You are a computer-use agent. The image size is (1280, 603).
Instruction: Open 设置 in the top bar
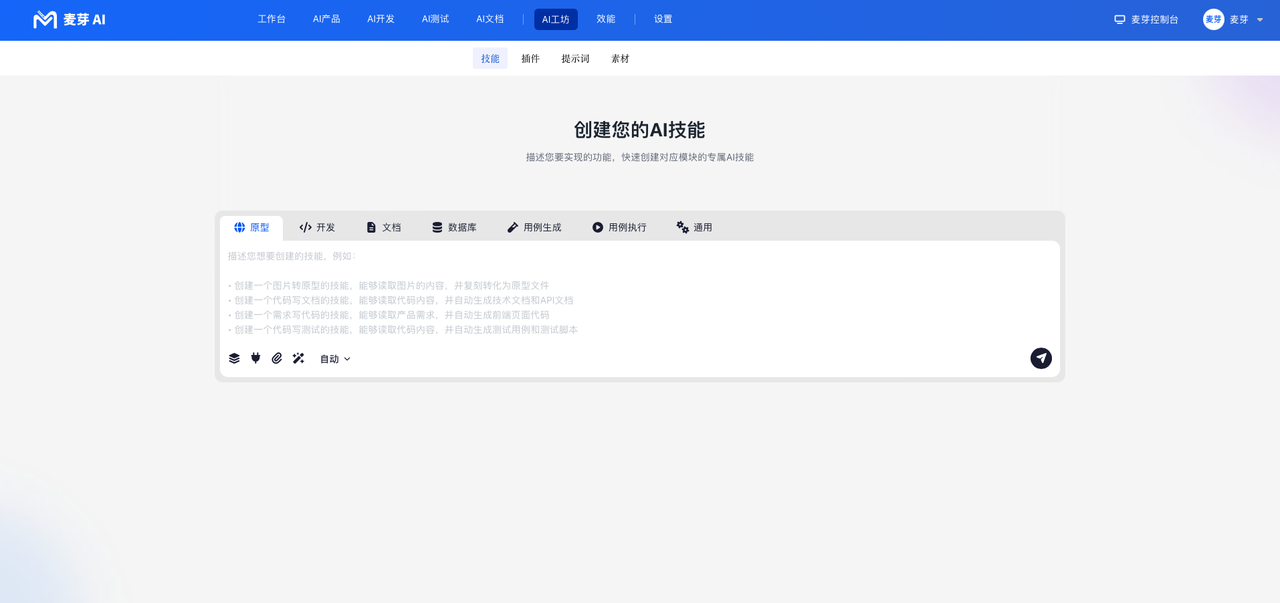pos(663,19)
